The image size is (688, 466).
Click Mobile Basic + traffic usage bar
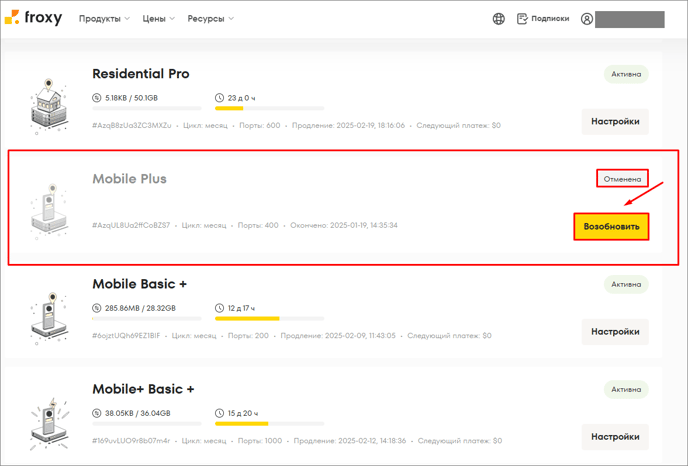coord(147,319)
